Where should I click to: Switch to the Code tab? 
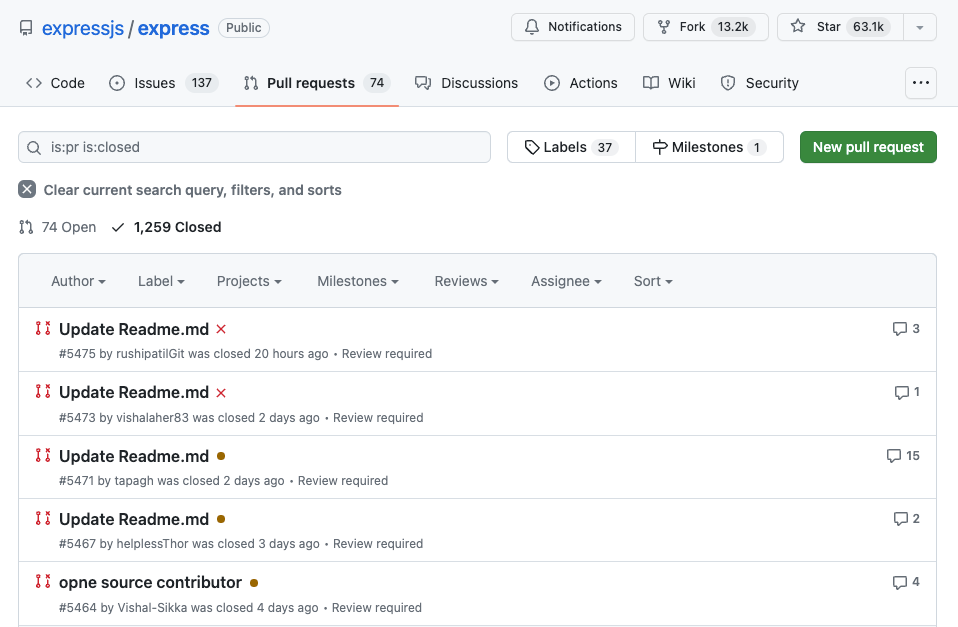point(55,83)
